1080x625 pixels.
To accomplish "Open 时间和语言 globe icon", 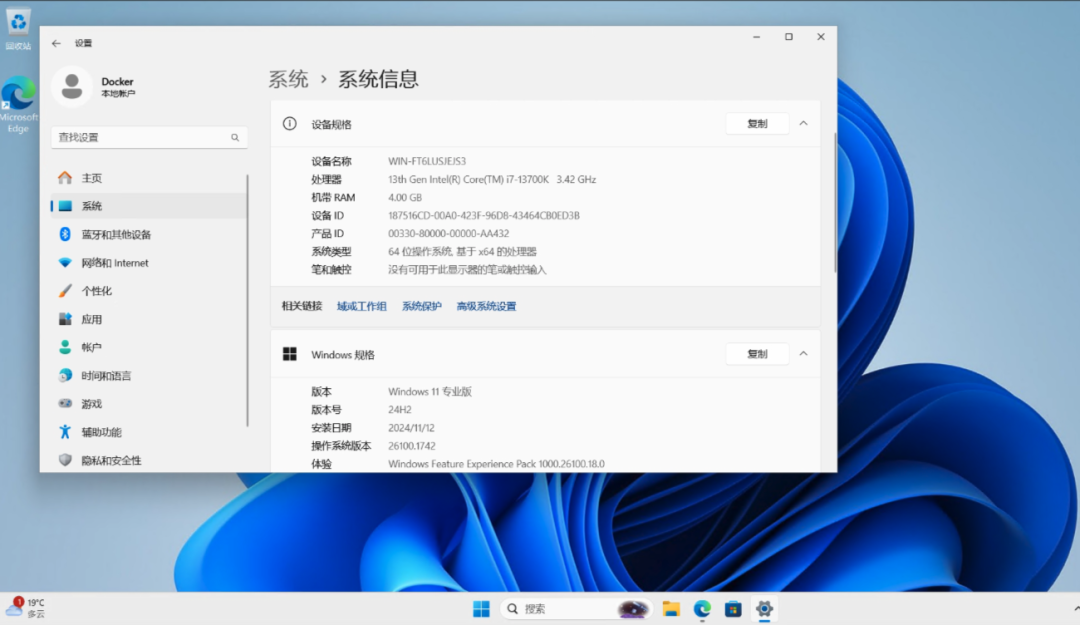I will (x=65, y=376).
